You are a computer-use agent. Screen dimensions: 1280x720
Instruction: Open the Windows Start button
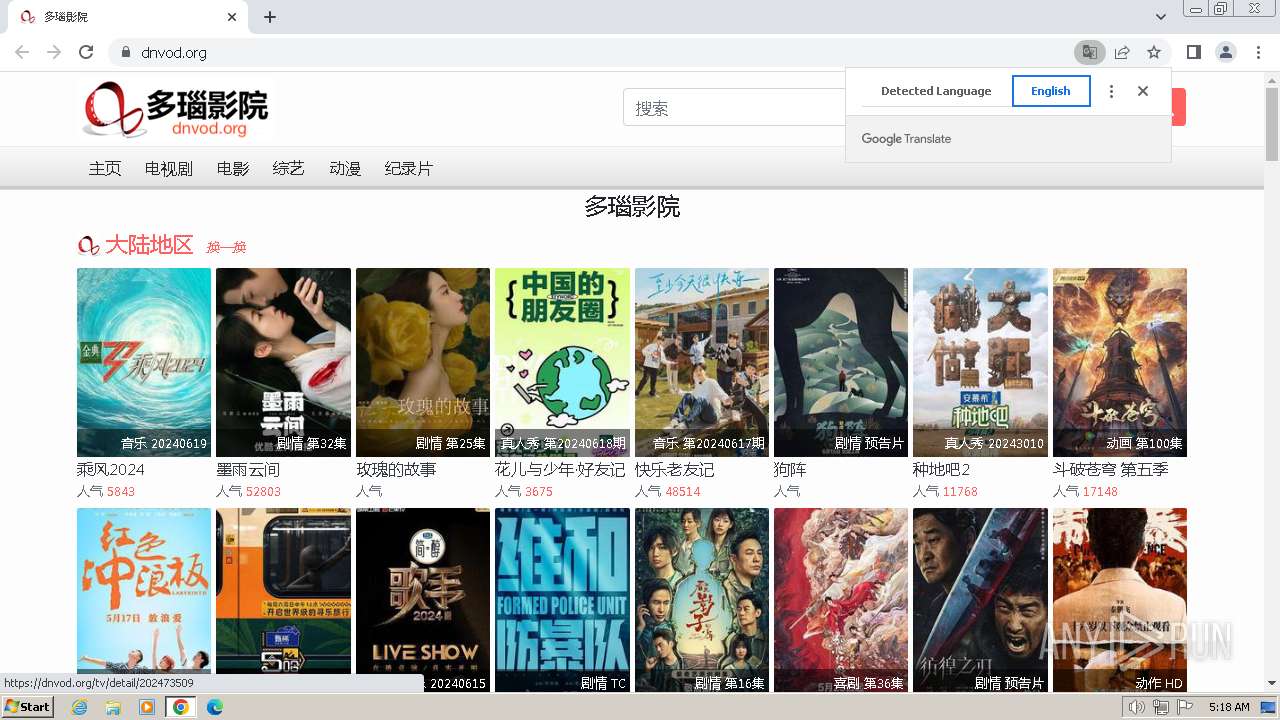pos(27,707)
